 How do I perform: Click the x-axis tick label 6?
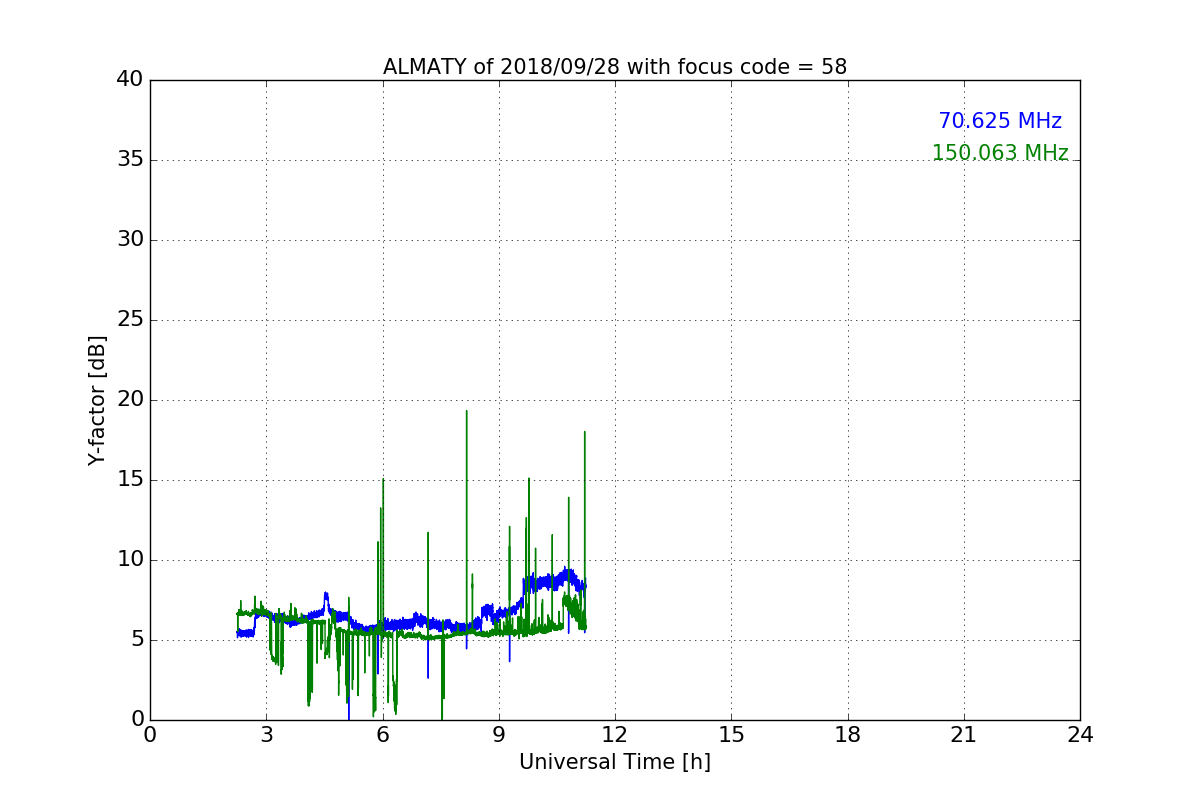(383, 735)
